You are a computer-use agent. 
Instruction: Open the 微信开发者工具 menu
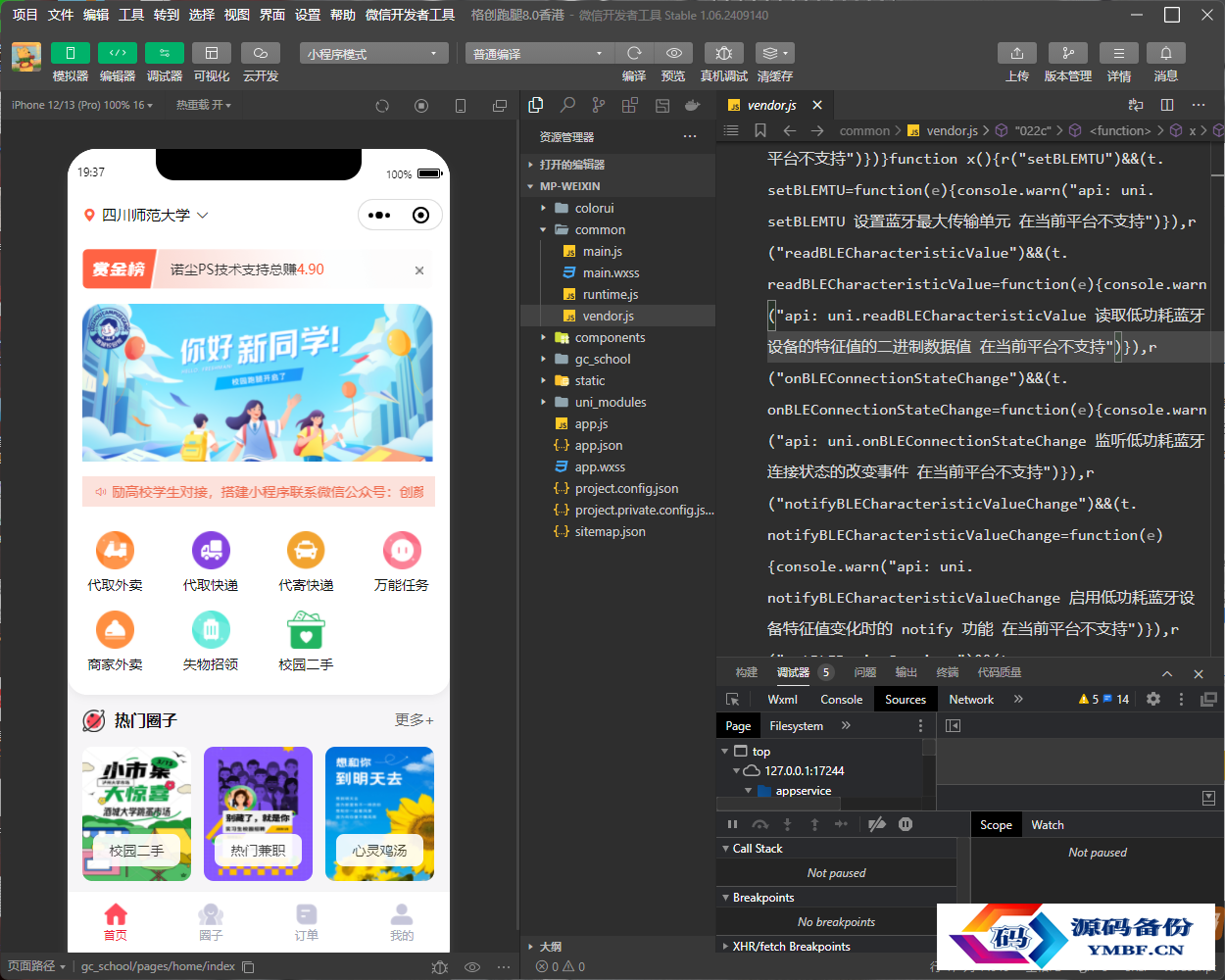410,15
